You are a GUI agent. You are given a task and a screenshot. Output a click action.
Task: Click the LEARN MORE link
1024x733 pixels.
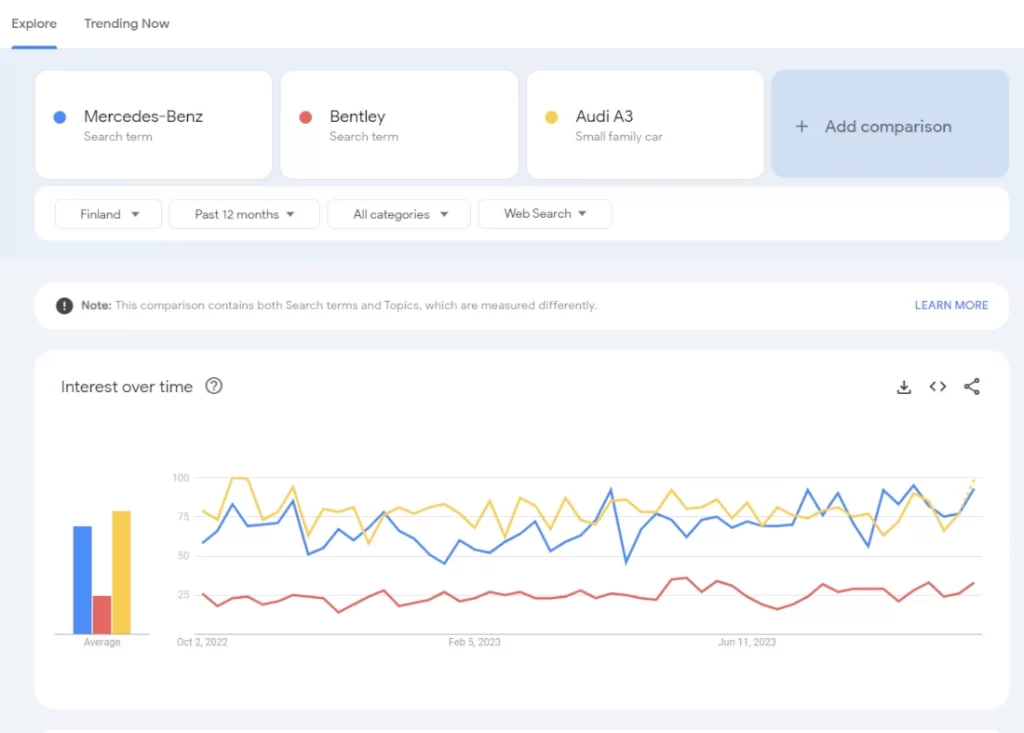pos(950,306)
